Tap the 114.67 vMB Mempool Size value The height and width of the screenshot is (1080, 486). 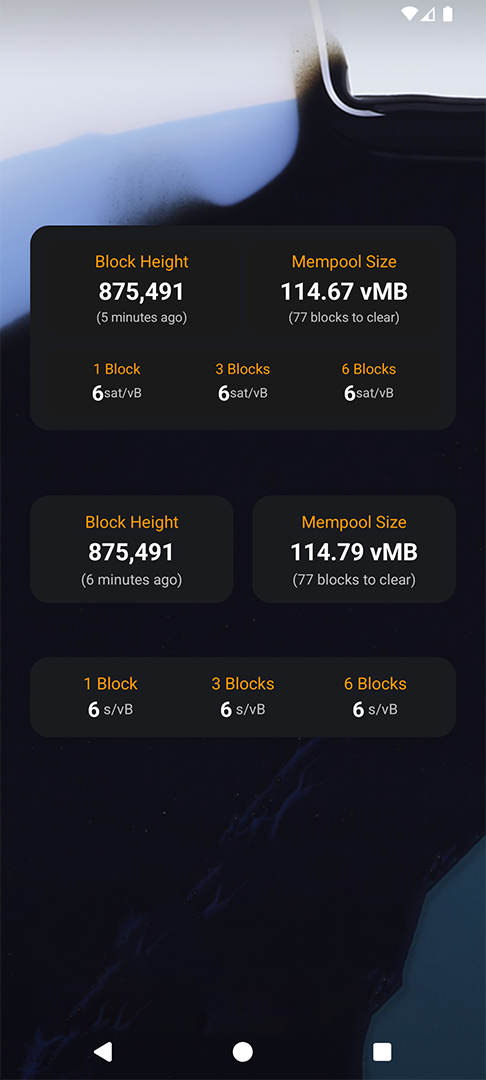344,291
